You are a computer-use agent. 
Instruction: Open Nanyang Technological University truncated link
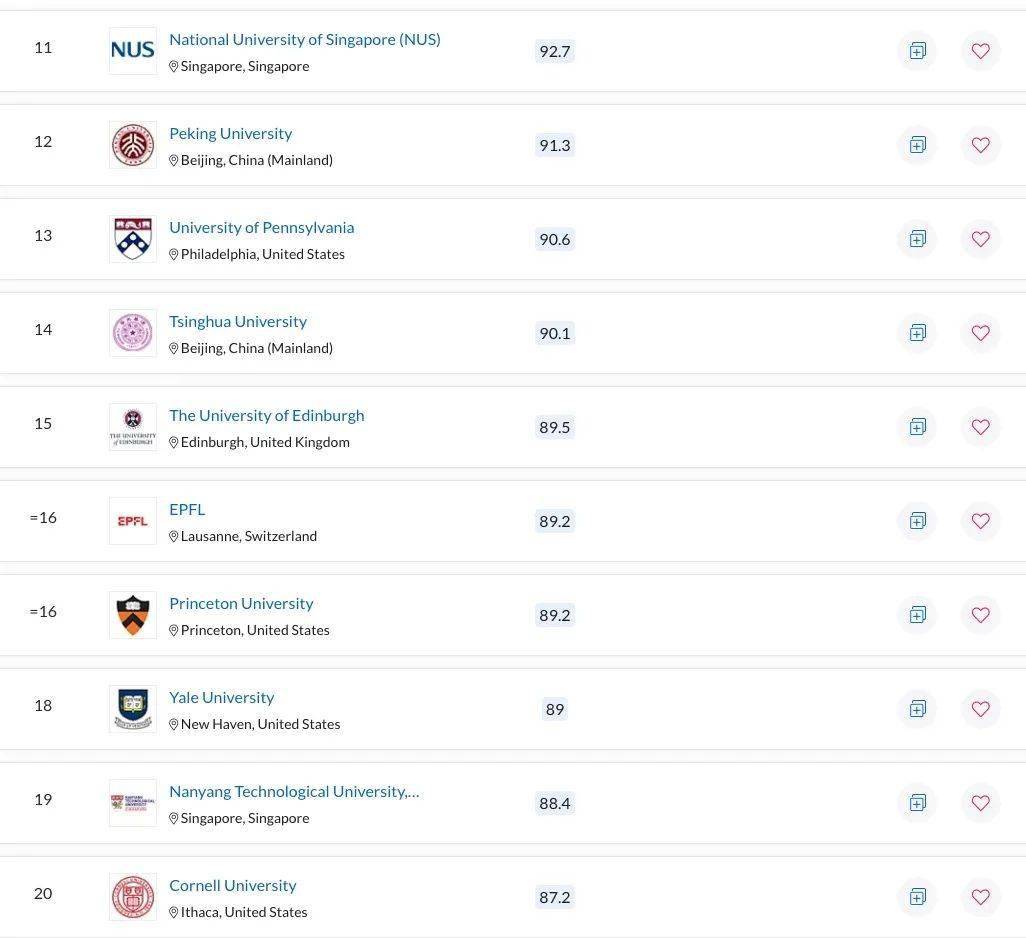coord(294,791)
